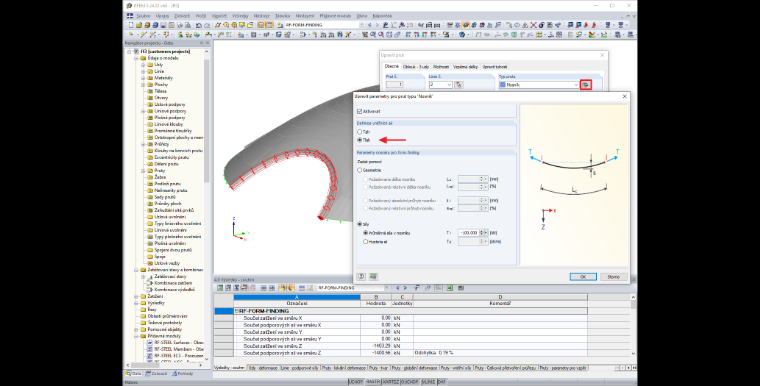Click the help icon in Nosník dialog
Image resolution: width=760 pixels, height=386 pixels.
click(x=361, y=276)
